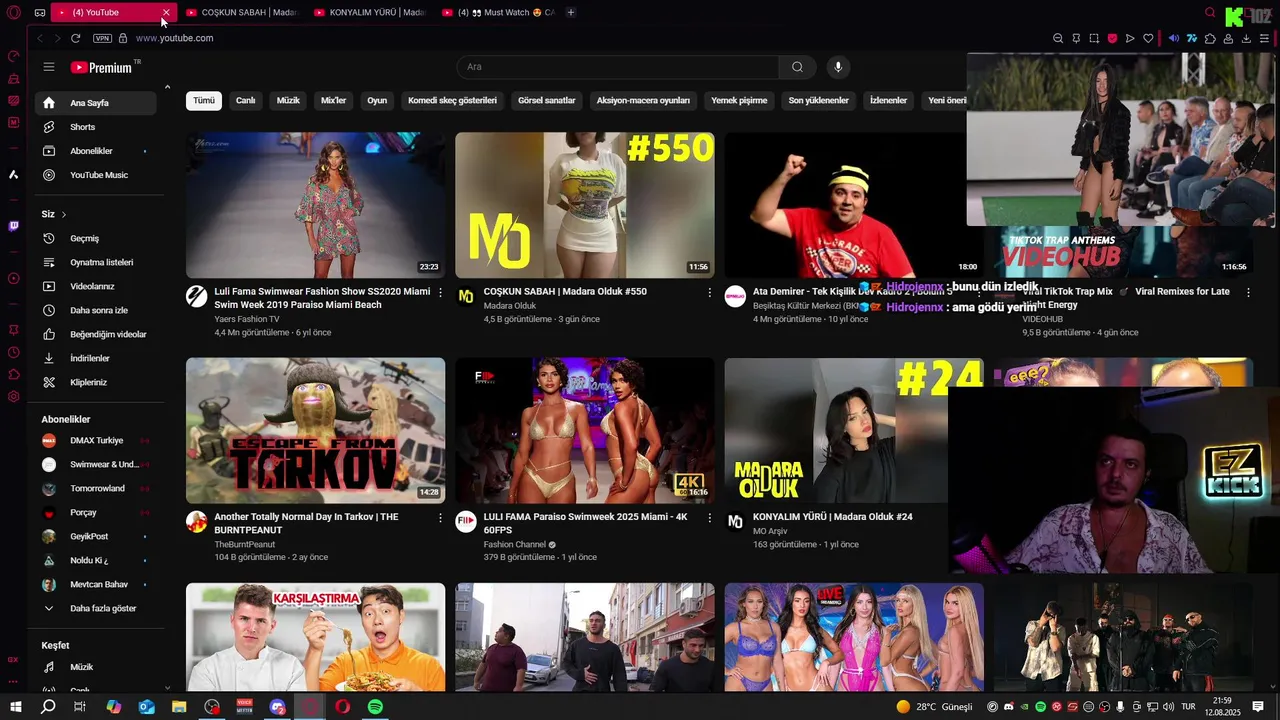Open Twitch in the Opera sidebar
The width and height of the screenshot is (1280, 720).
pos(13,226)
